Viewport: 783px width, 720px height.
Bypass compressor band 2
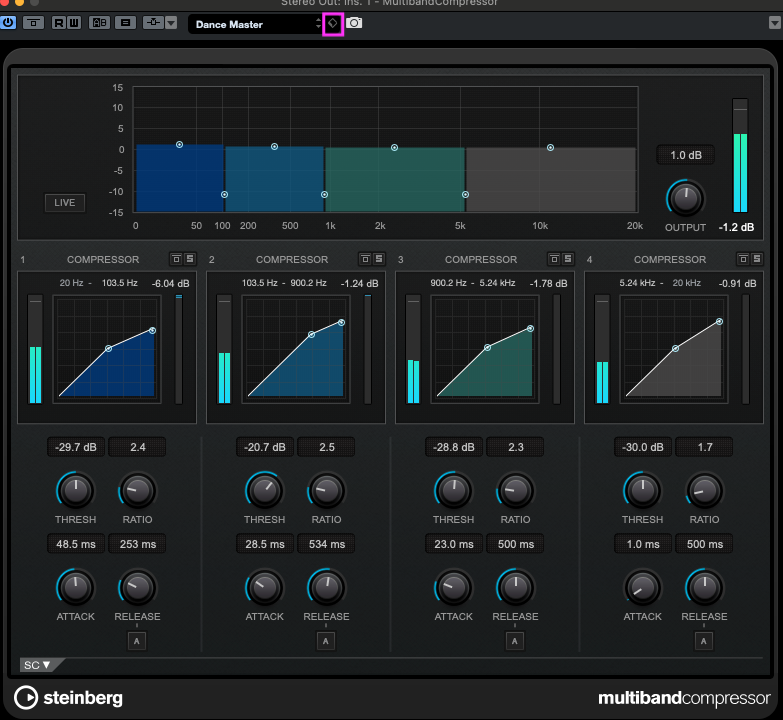click(366, 259)
